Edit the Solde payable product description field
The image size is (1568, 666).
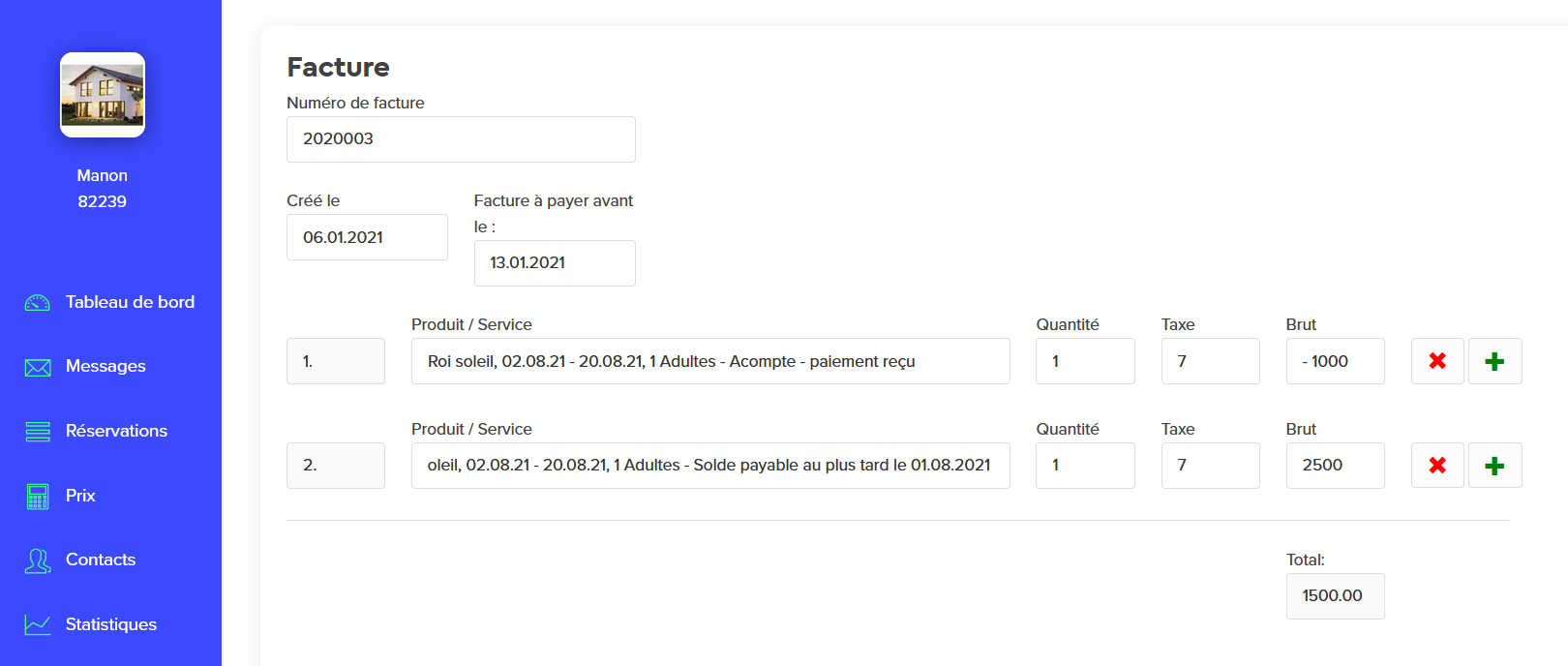coord(710,466)
